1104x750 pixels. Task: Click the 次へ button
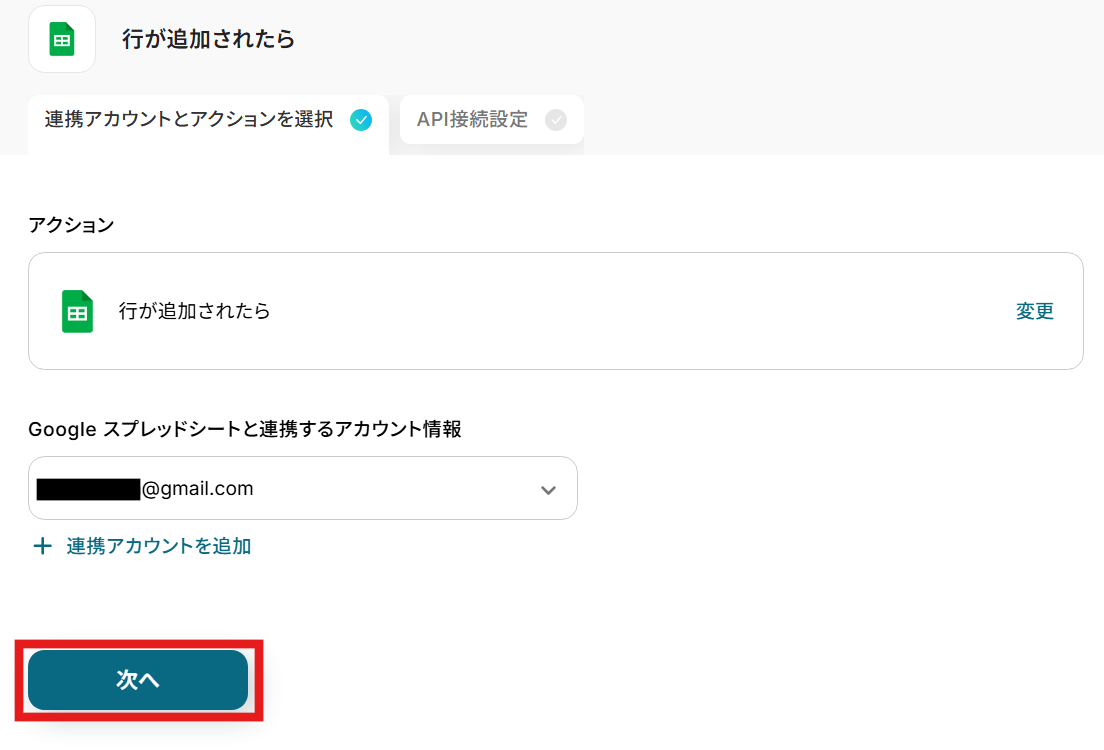click(x=138, y=680)
